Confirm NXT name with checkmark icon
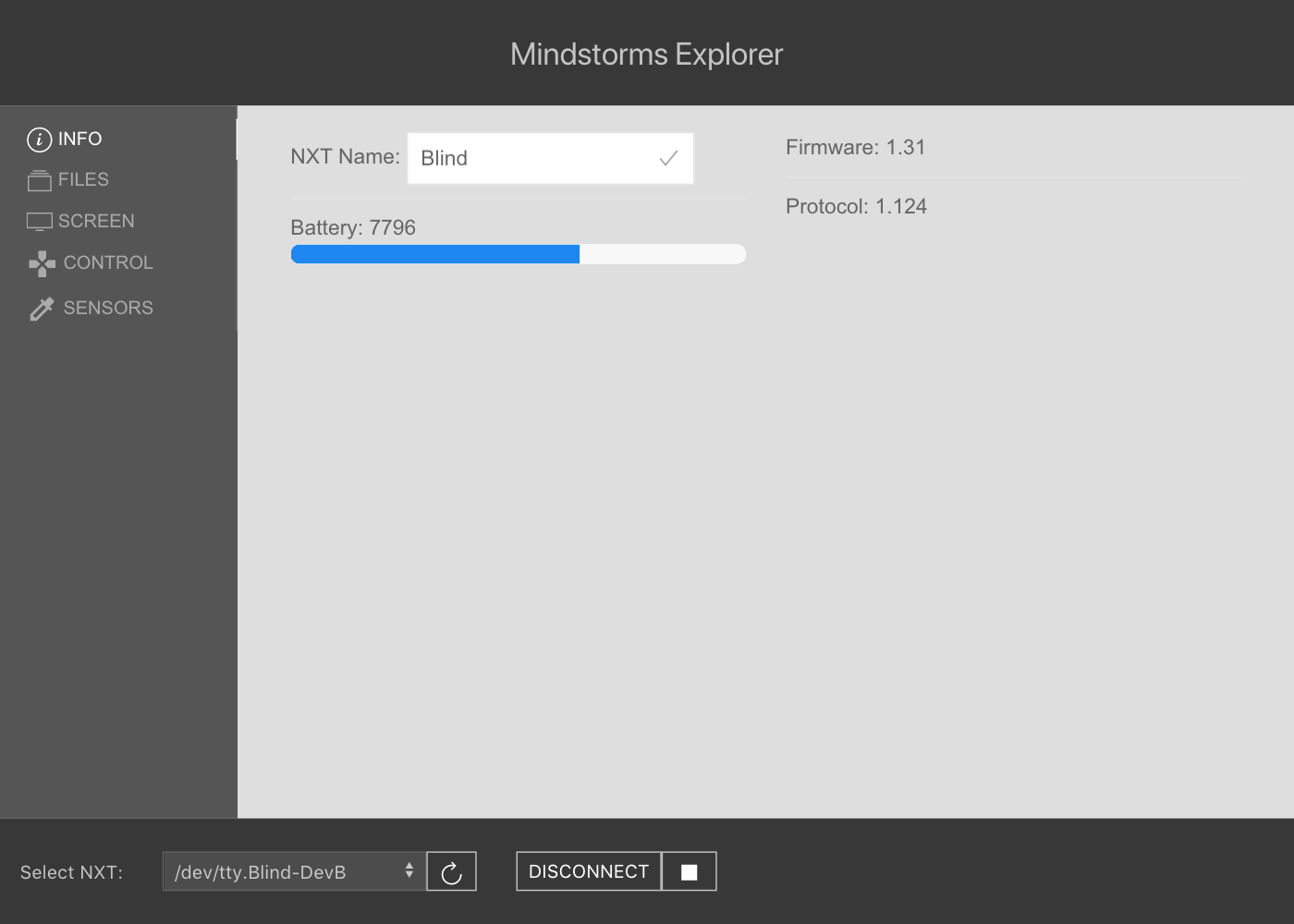Viewport: 1294px width, 924px height. [668, 159]
